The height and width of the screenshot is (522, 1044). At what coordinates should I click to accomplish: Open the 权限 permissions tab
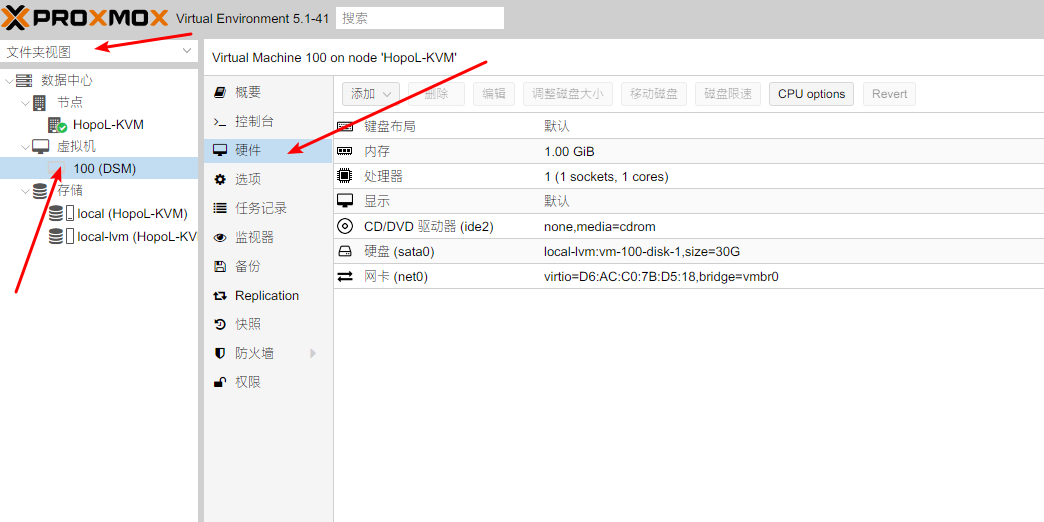(268, 382)
